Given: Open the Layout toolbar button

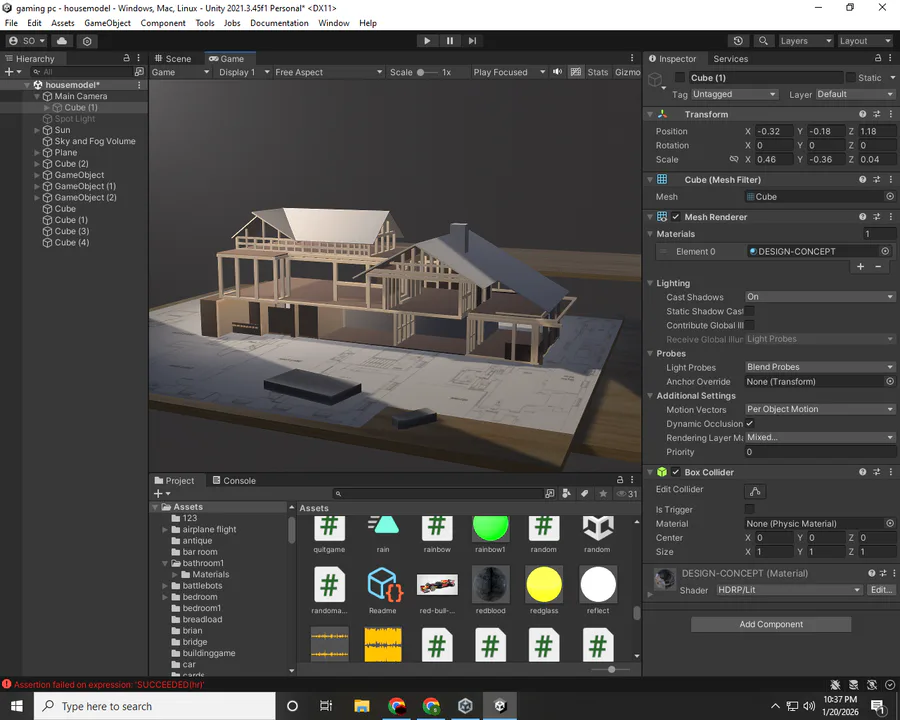Looking at the screenshot, I should [x=864, y=41].
